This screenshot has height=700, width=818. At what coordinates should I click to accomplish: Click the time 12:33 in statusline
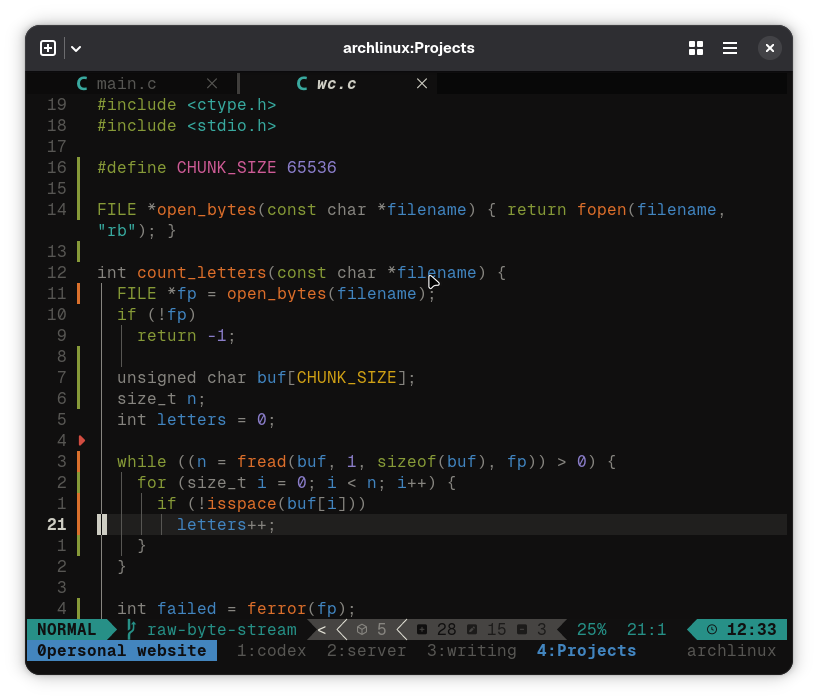(751, 630)
